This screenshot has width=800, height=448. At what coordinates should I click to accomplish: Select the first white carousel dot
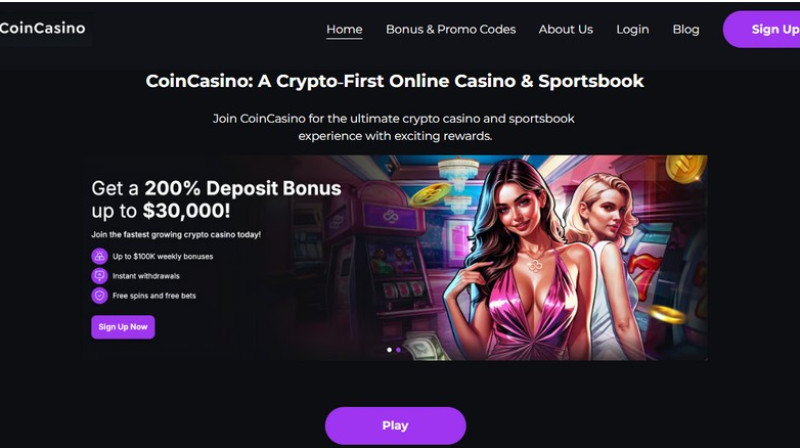click(389, 350)
